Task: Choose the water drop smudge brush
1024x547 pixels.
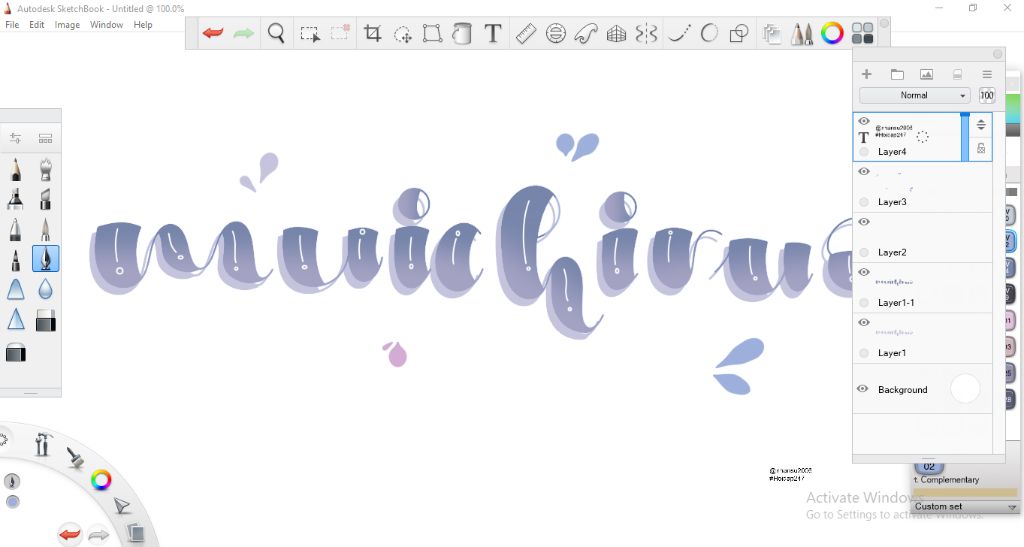Action: pos(45,289)
